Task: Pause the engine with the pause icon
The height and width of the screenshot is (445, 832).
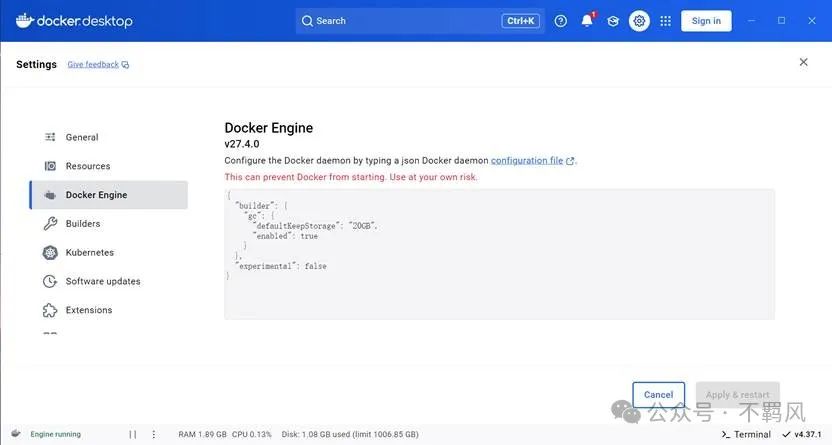Action: pos(133,434)
